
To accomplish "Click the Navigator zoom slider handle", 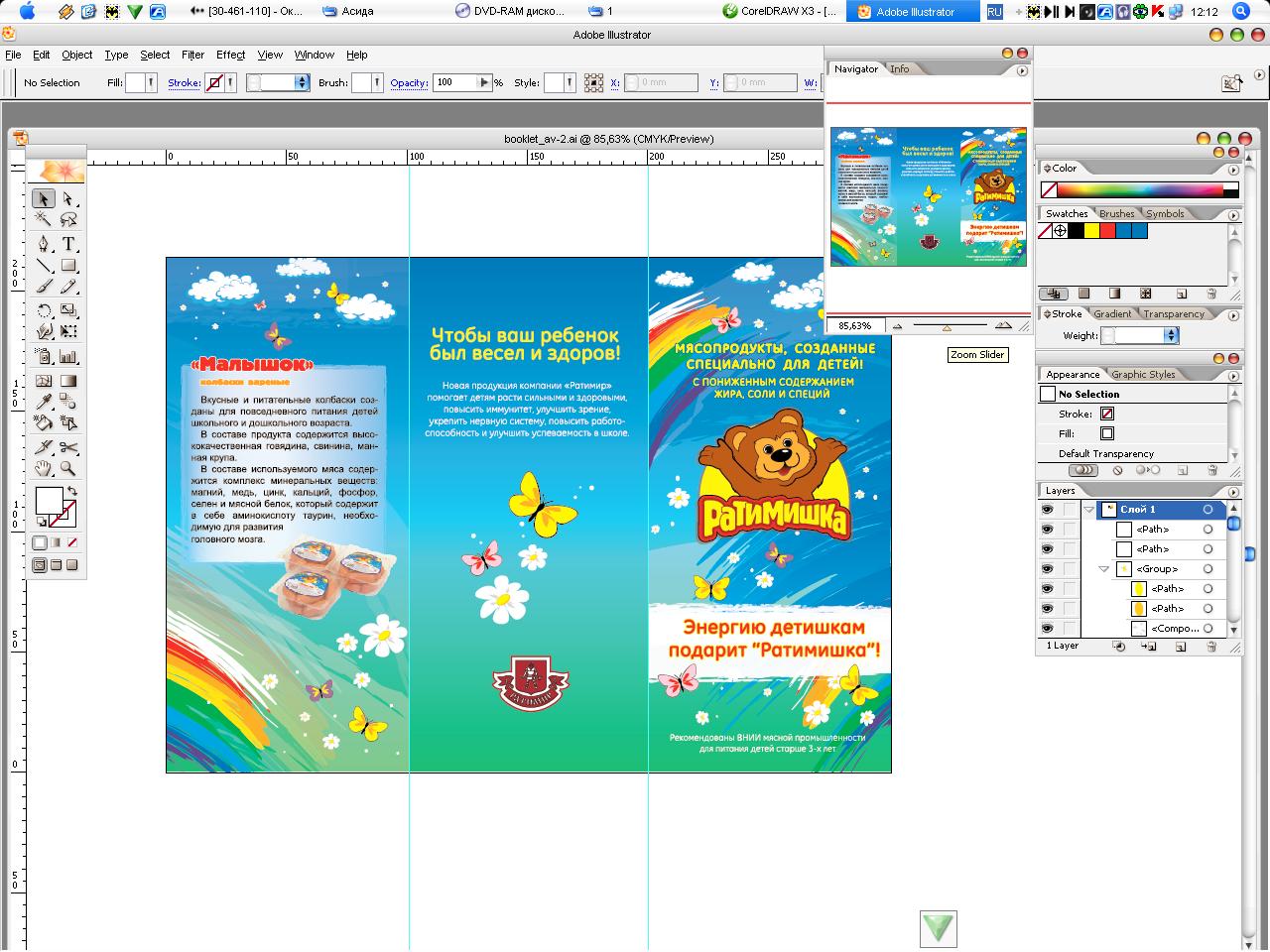I will coord(947,326).
